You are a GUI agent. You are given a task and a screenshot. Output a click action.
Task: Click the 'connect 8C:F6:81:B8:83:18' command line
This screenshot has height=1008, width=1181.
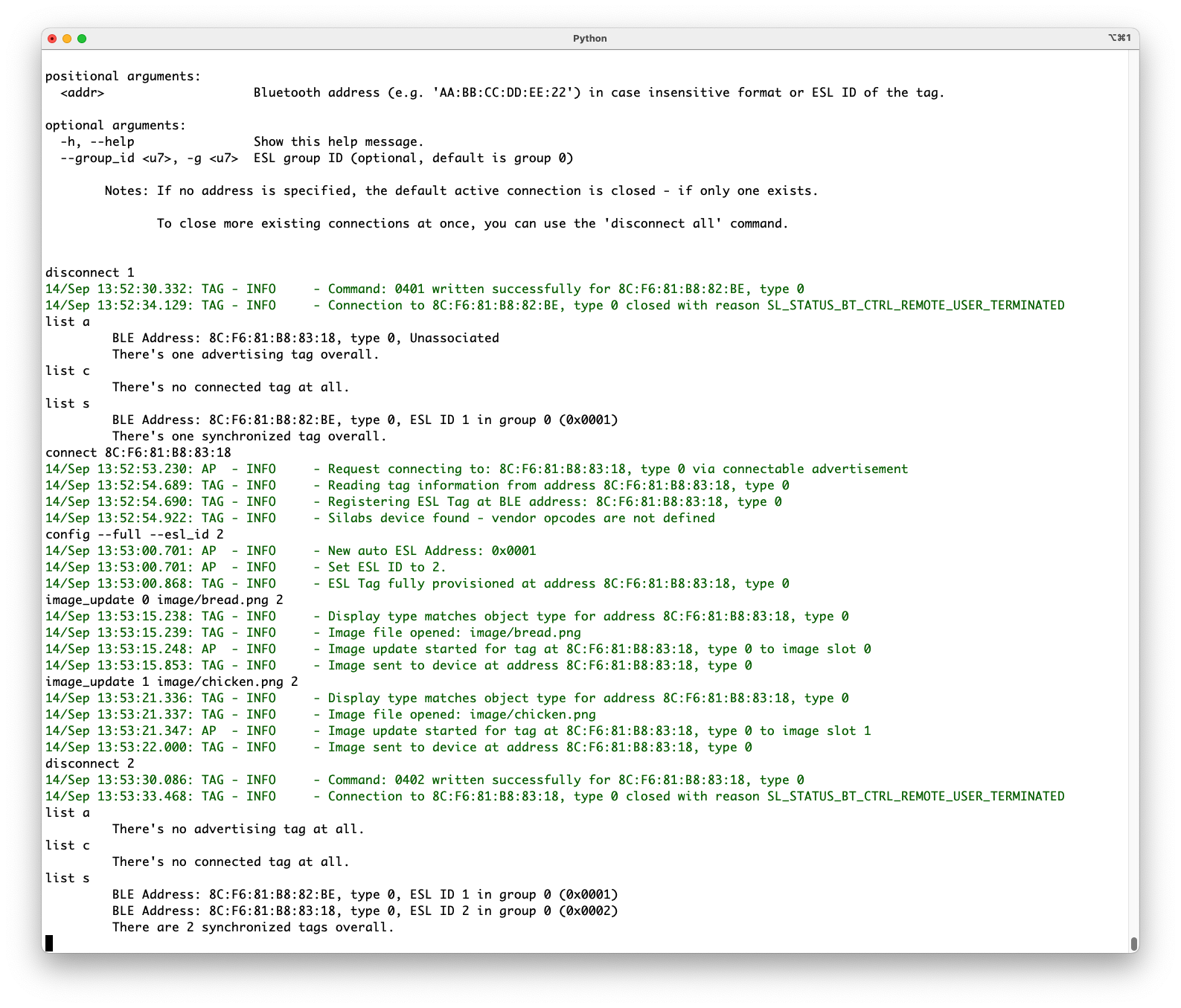(138, 452)
